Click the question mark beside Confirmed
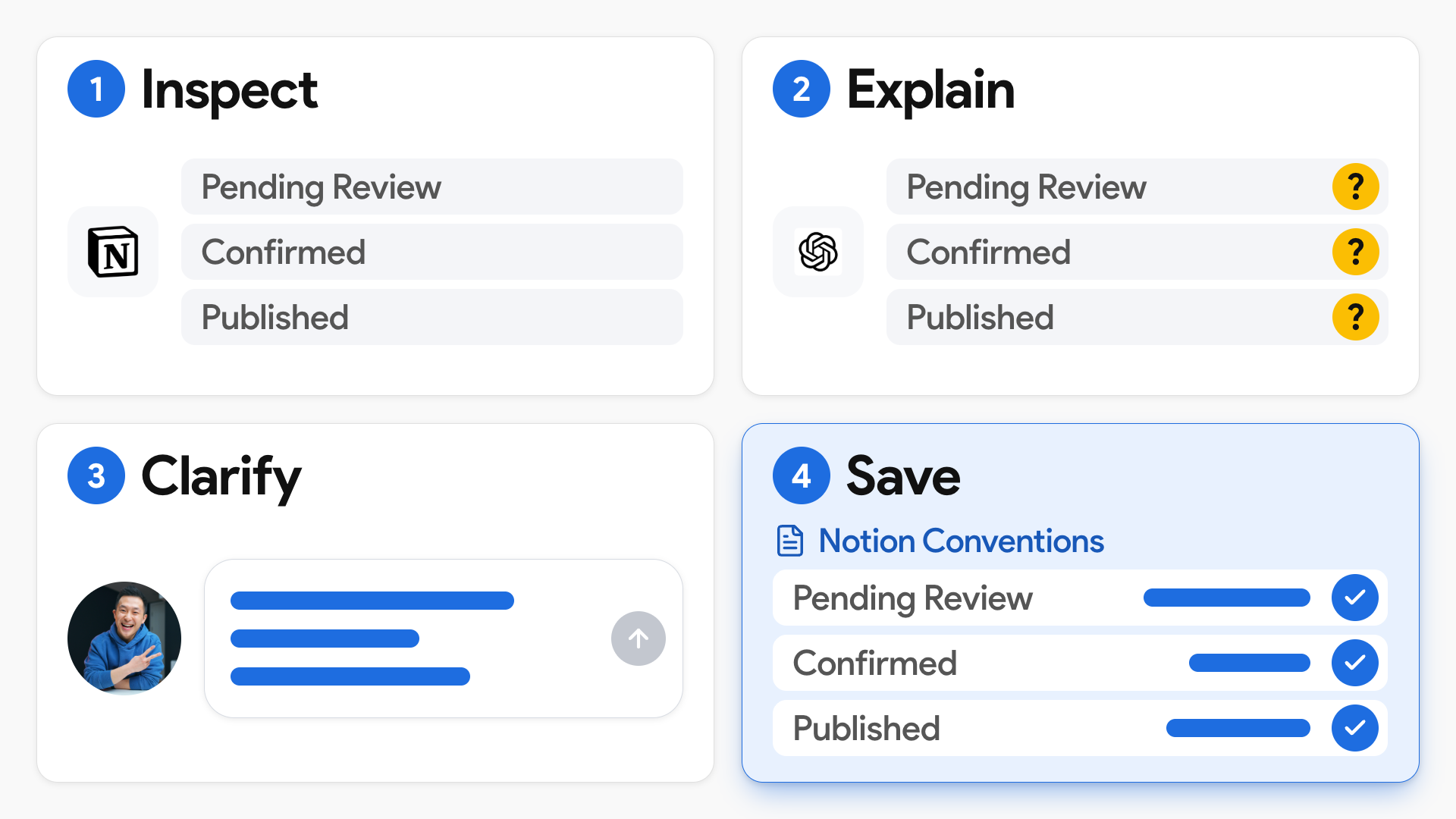 (x=1356, y=252)
